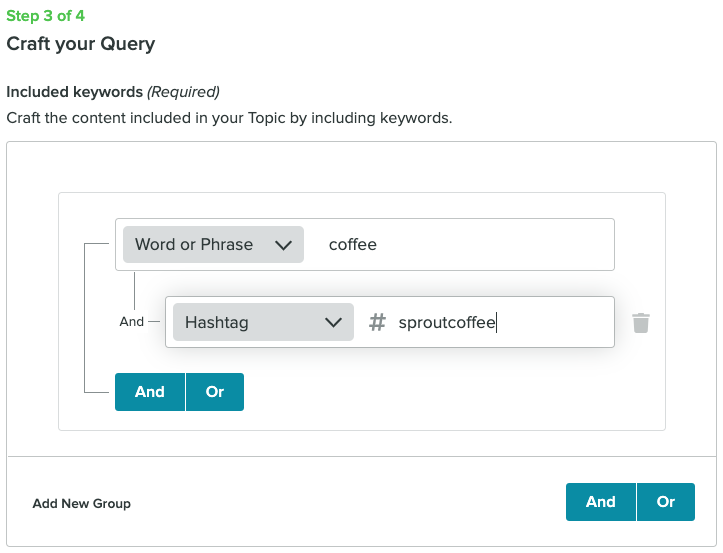Select the And connector label beside Hashtag row
This screenshot has height=553, width=723.
coord(131,321)
